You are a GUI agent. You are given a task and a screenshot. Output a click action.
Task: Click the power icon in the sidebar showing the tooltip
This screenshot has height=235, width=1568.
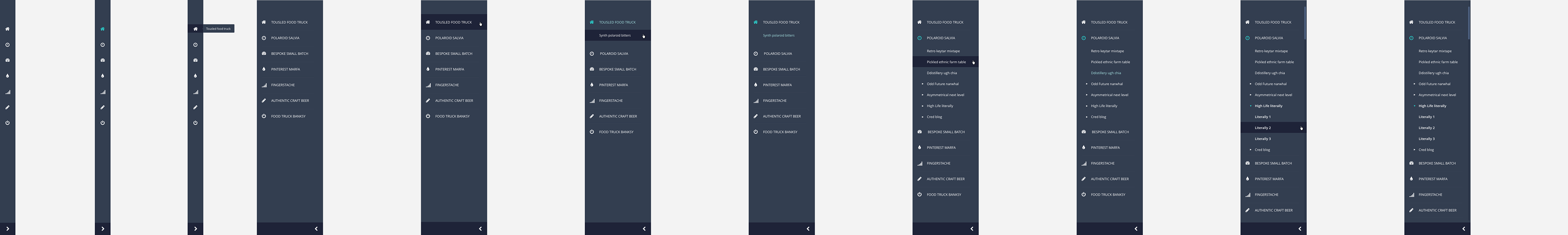[x=196, y=123]
